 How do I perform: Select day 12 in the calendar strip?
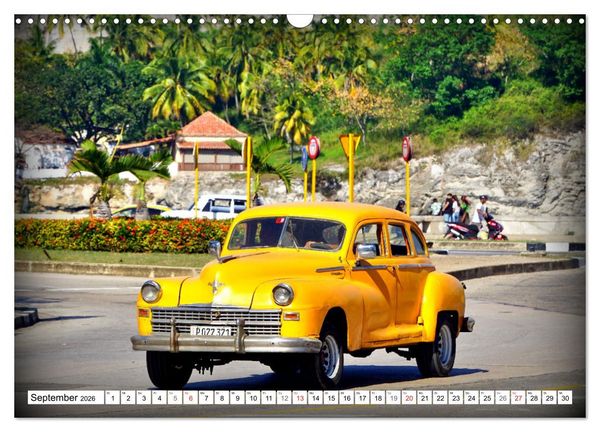click(x=284, y=398)
